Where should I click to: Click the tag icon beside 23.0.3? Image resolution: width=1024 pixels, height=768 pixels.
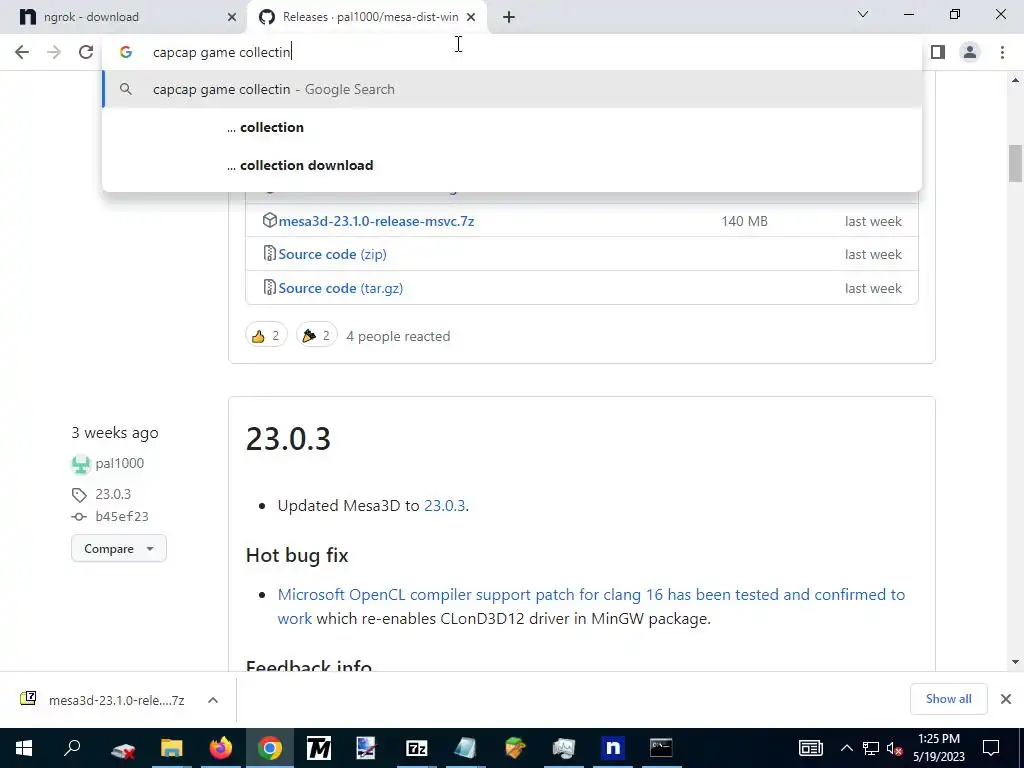(x=79, y=495)
